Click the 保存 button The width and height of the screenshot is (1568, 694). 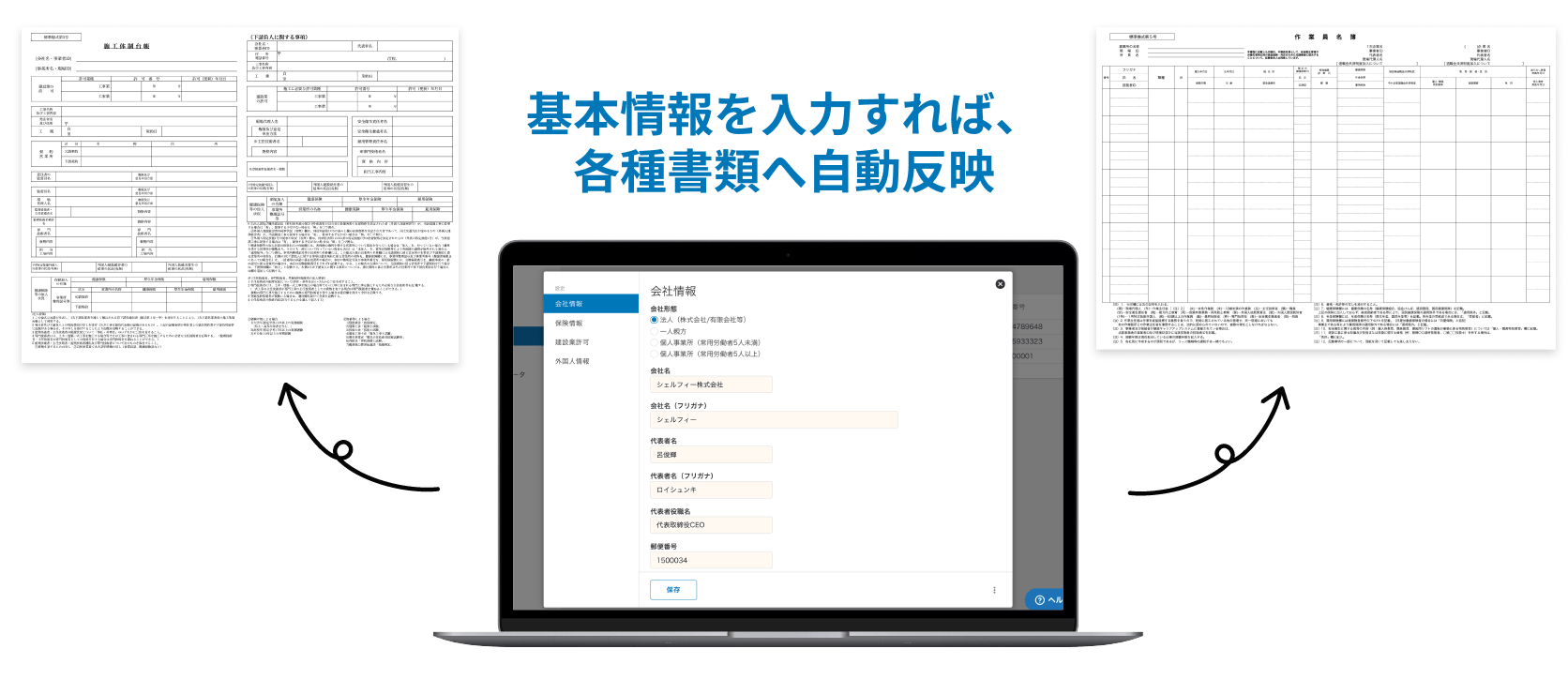[673, 590]
